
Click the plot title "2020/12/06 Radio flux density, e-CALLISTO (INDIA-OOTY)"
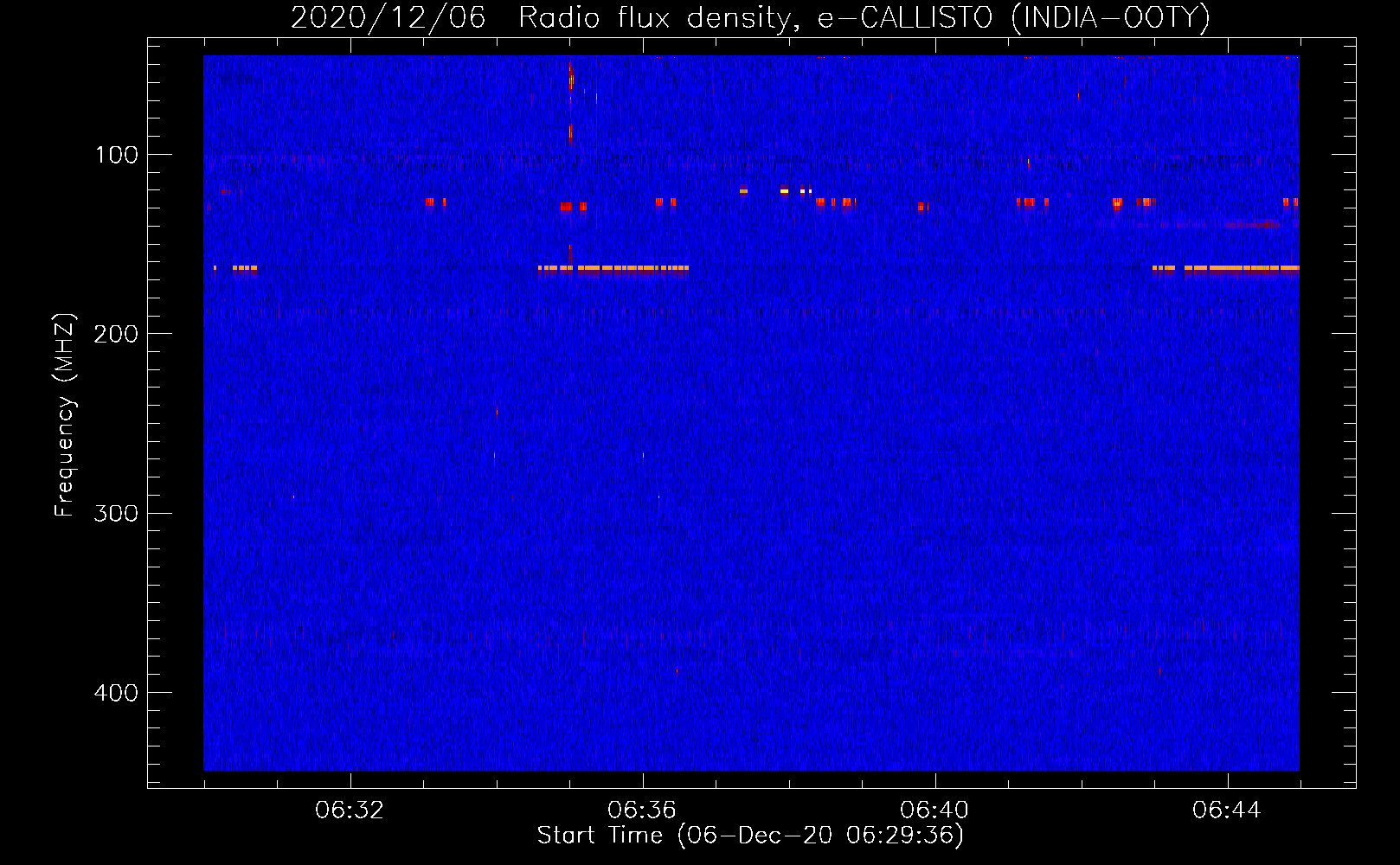[x=750, y=17]
